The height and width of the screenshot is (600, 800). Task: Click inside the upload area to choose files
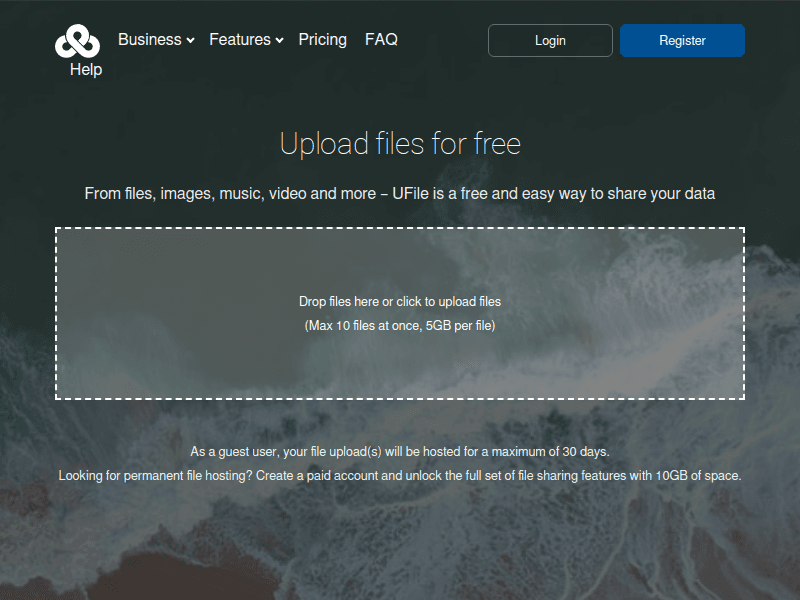click(400, 312)
